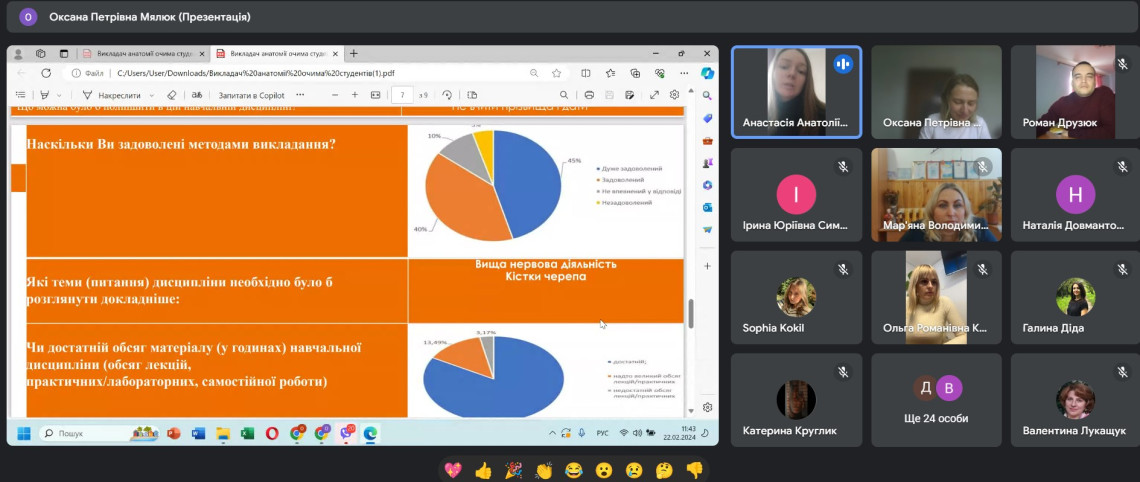Open the Edge profile icon
Screen dimensions: 1140x482
(19, 54)
